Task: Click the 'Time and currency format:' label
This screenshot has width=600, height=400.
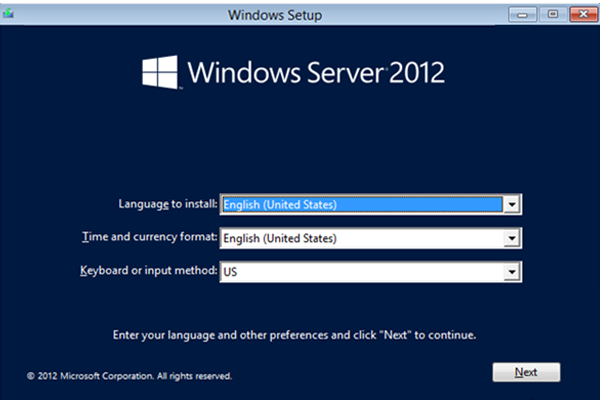Action: coord(150,237)
